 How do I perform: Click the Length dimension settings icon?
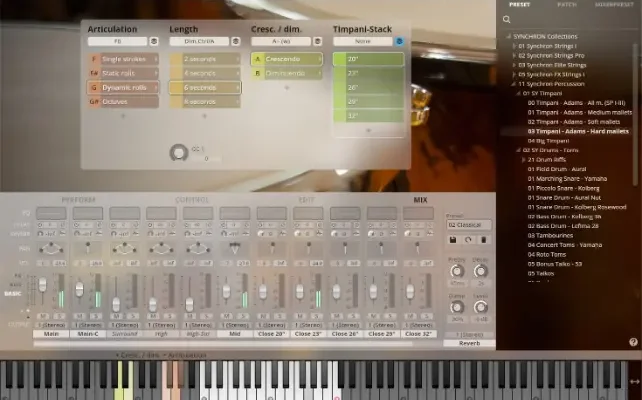coord(236,42)
